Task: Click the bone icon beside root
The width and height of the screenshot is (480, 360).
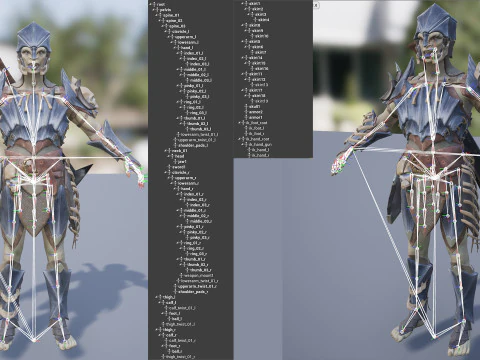Action: (154, 5)
